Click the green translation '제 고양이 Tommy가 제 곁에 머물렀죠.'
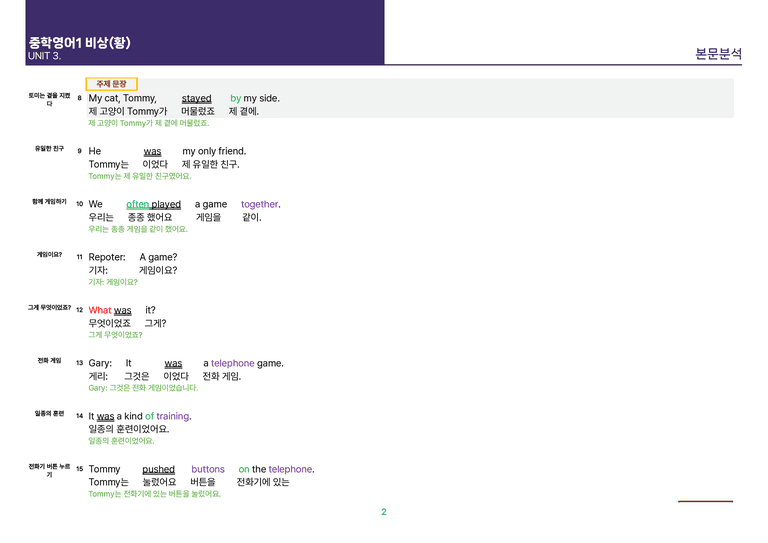The image size is (768, 543). click(x=148, y=123)
